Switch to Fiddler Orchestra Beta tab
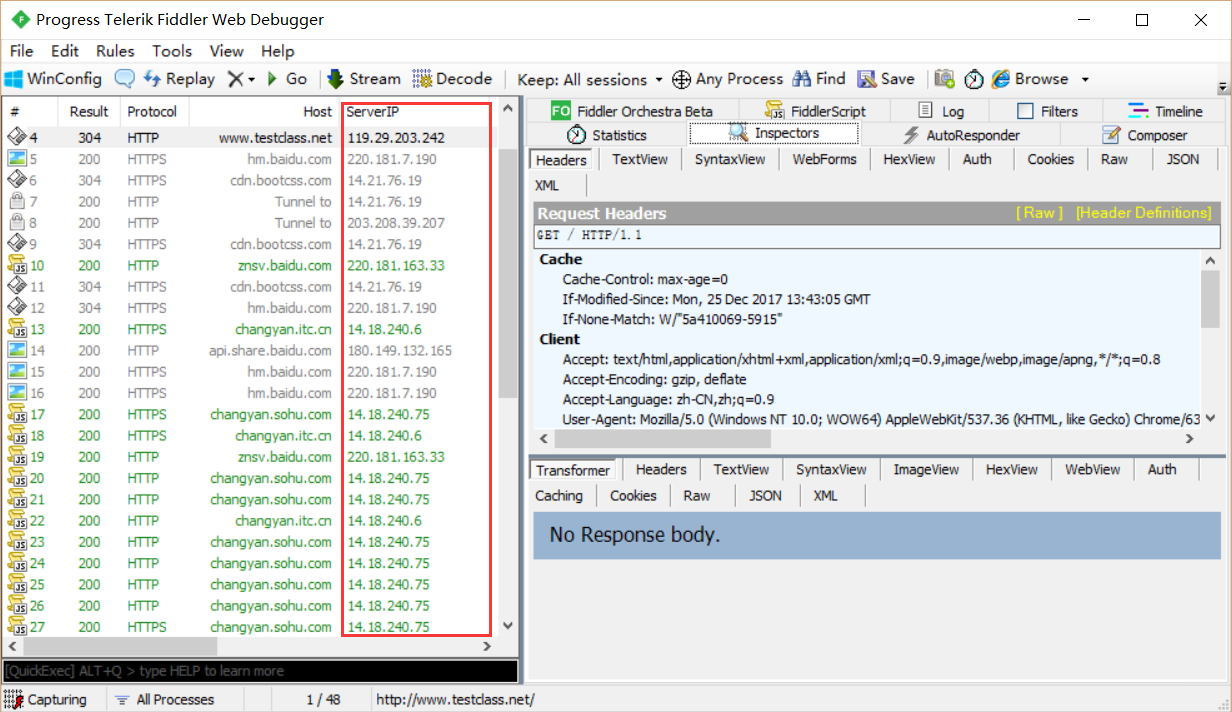This screenshot has width=1232, height=712. [x=633, y=111]
